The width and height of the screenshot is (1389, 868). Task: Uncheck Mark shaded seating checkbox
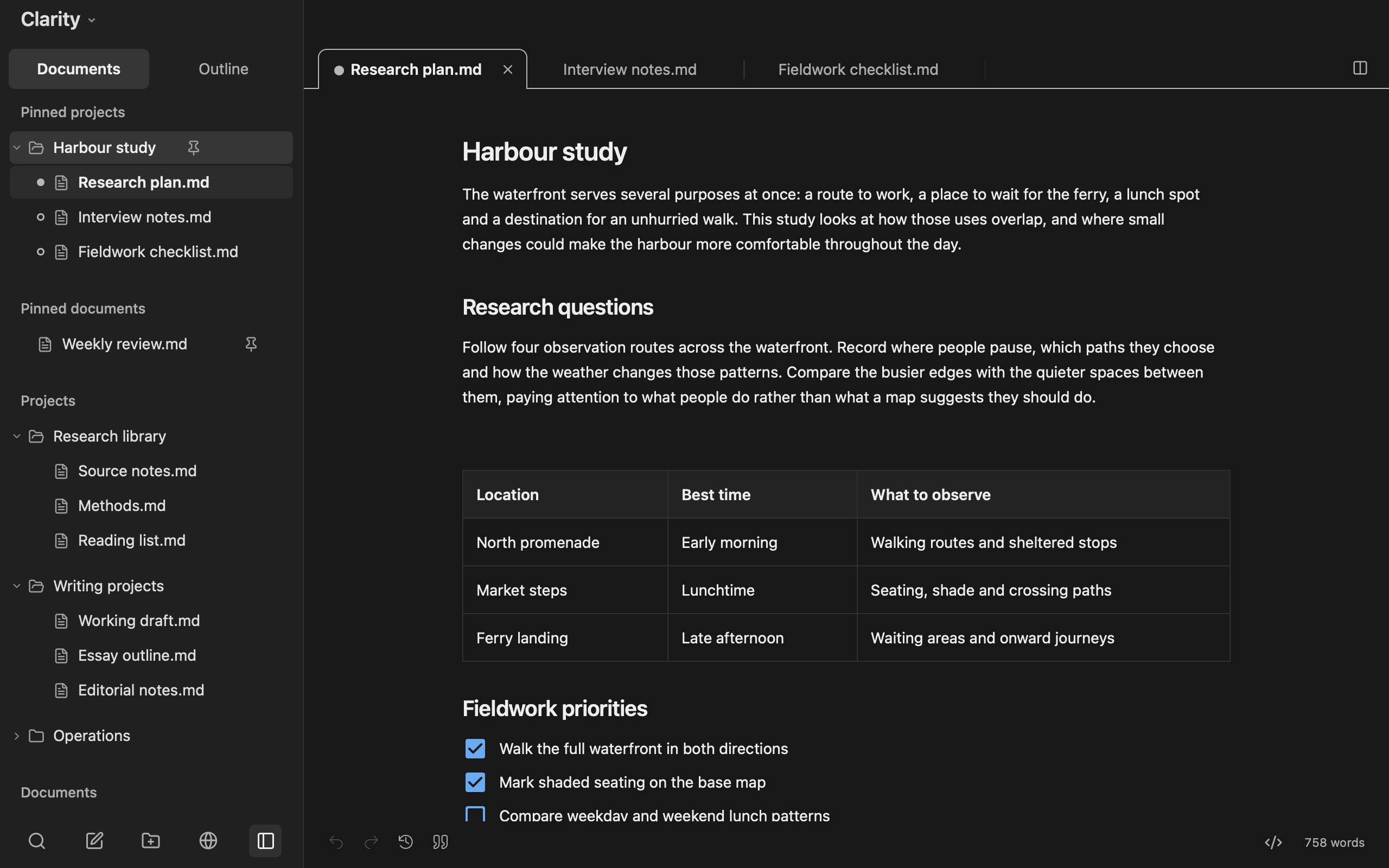475,782
